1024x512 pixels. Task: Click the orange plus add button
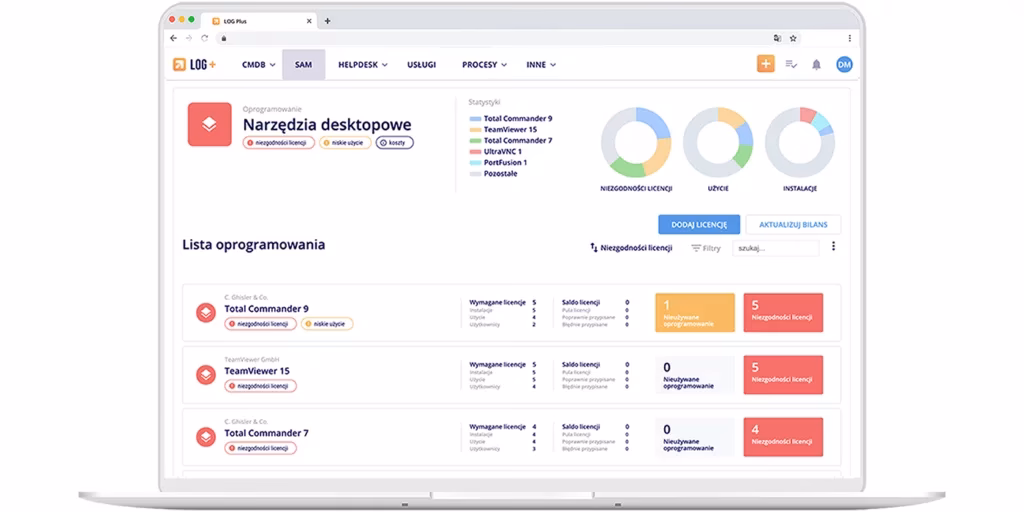[765, 64]
